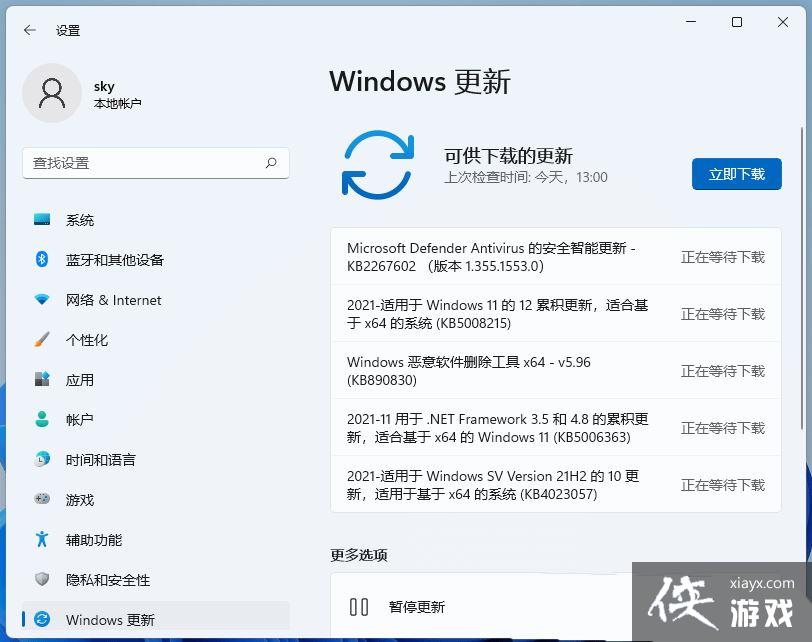Click the back arrow in Settings
This screenshot has height=642, width=812.
tap(29, 30)
